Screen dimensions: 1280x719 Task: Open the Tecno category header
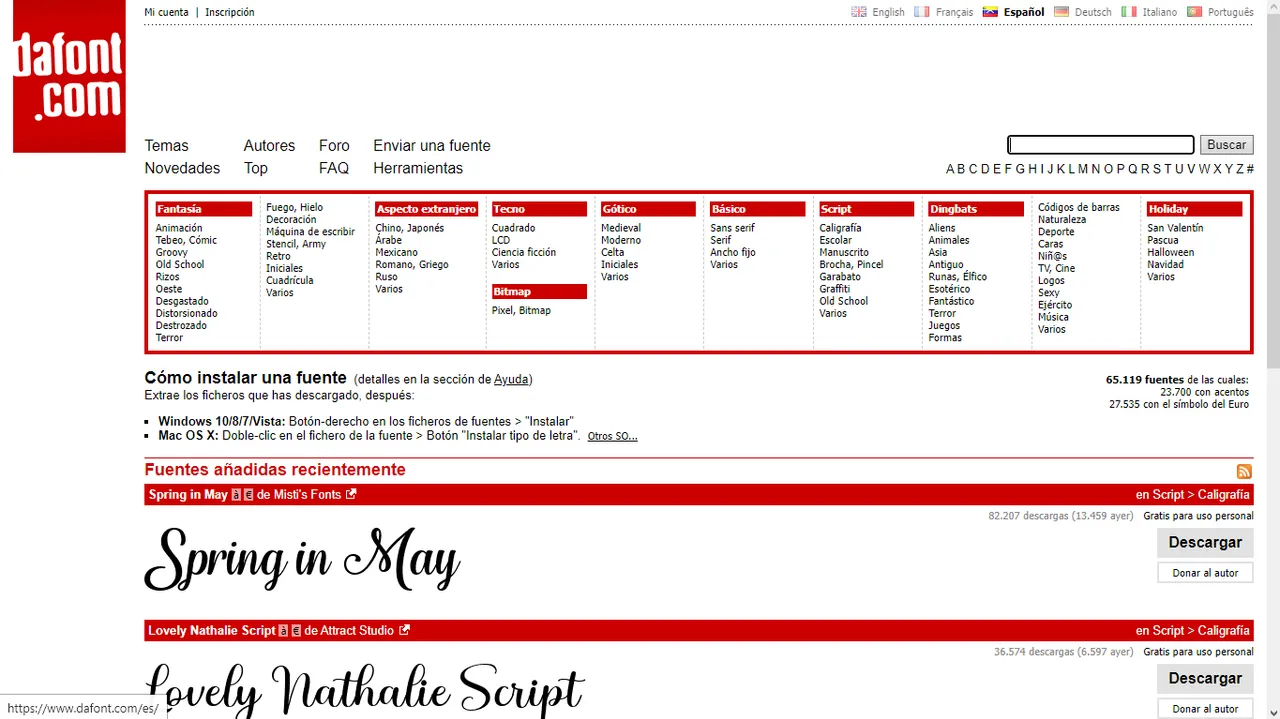coord(539,209)
